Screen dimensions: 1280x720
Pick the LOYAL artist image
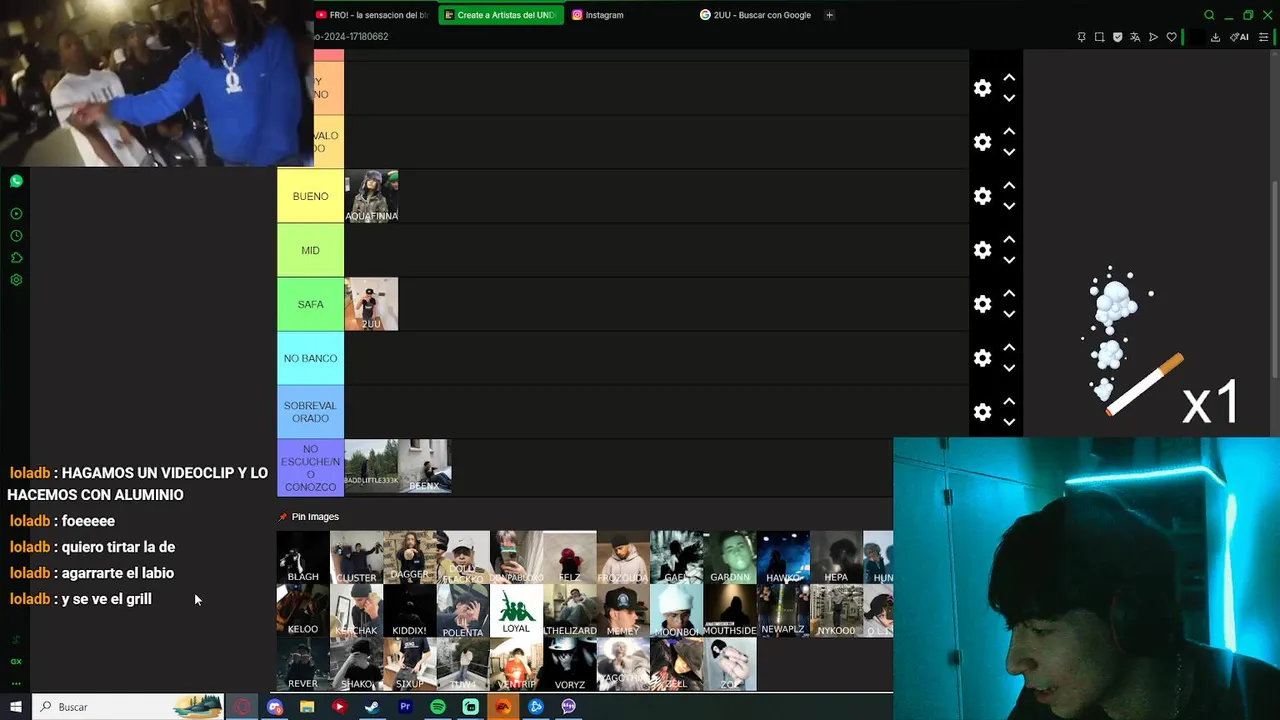coord(516,610)
